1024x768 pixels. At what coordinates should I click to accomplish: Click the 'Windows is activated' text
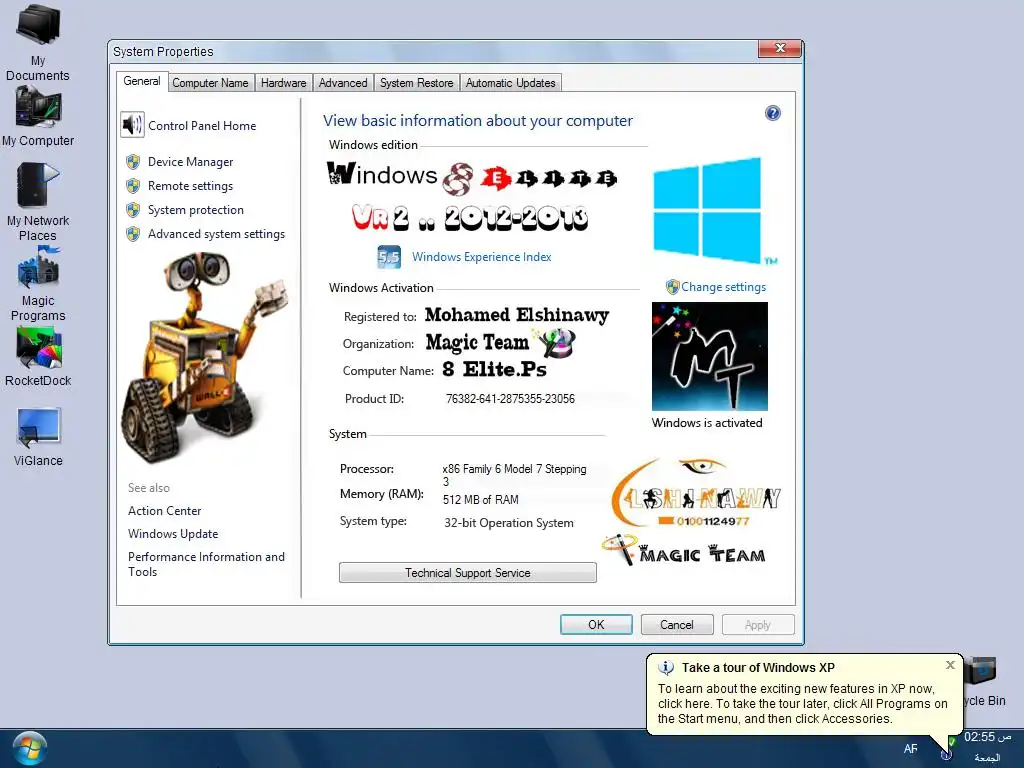point(707,423)
